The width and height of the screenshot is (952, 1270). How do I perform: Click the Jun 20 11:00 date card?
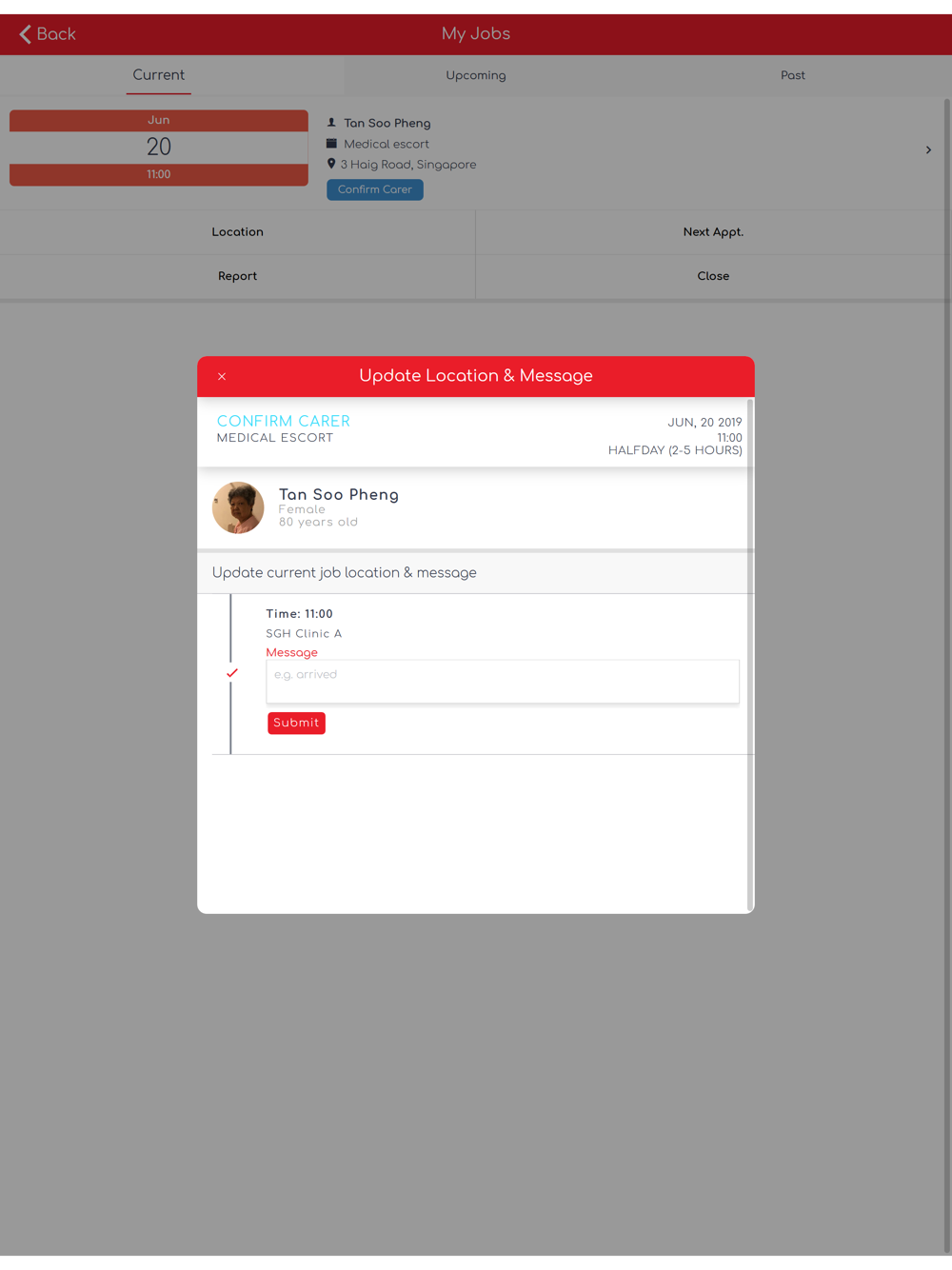(x=159, y=148)
